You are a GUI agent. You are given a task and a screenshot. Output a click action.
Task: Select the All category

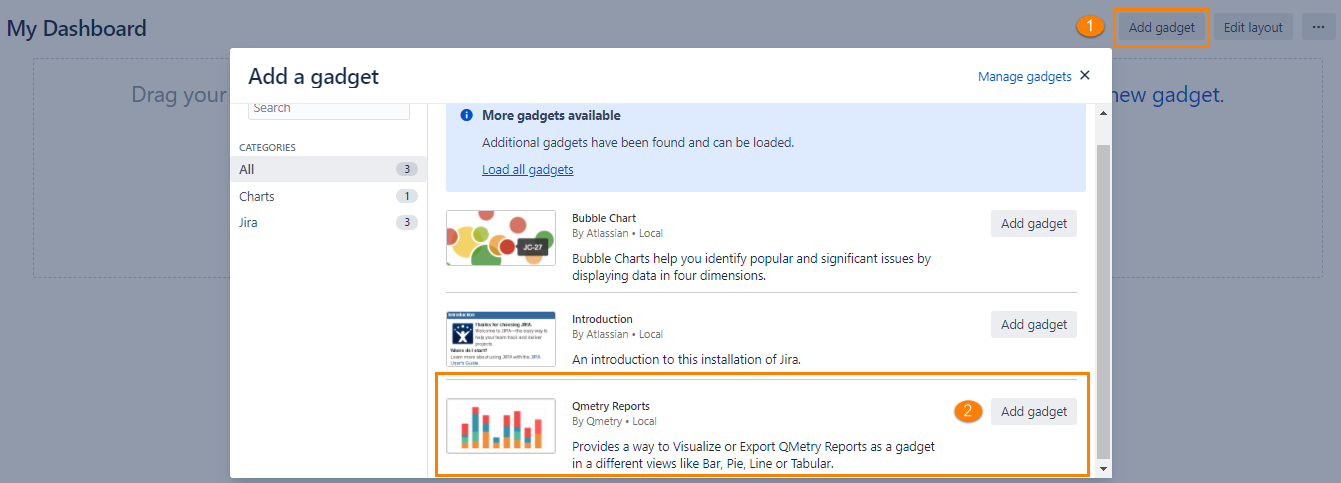pyautogui.click(x=328, y=169)
